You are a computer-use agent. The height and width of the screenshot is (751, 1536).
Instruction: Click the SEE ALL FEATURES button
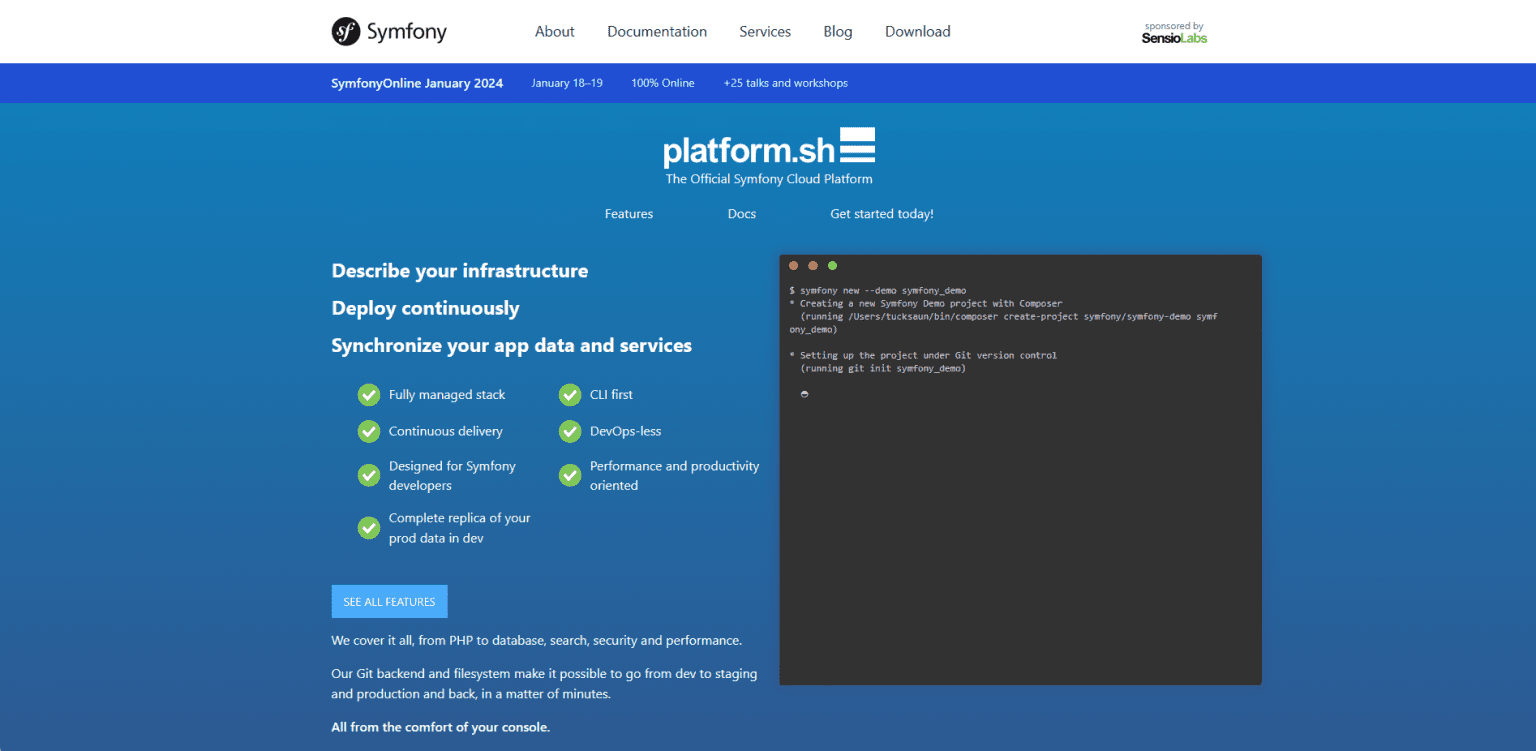pyautogui.click(x=389, y=601)
